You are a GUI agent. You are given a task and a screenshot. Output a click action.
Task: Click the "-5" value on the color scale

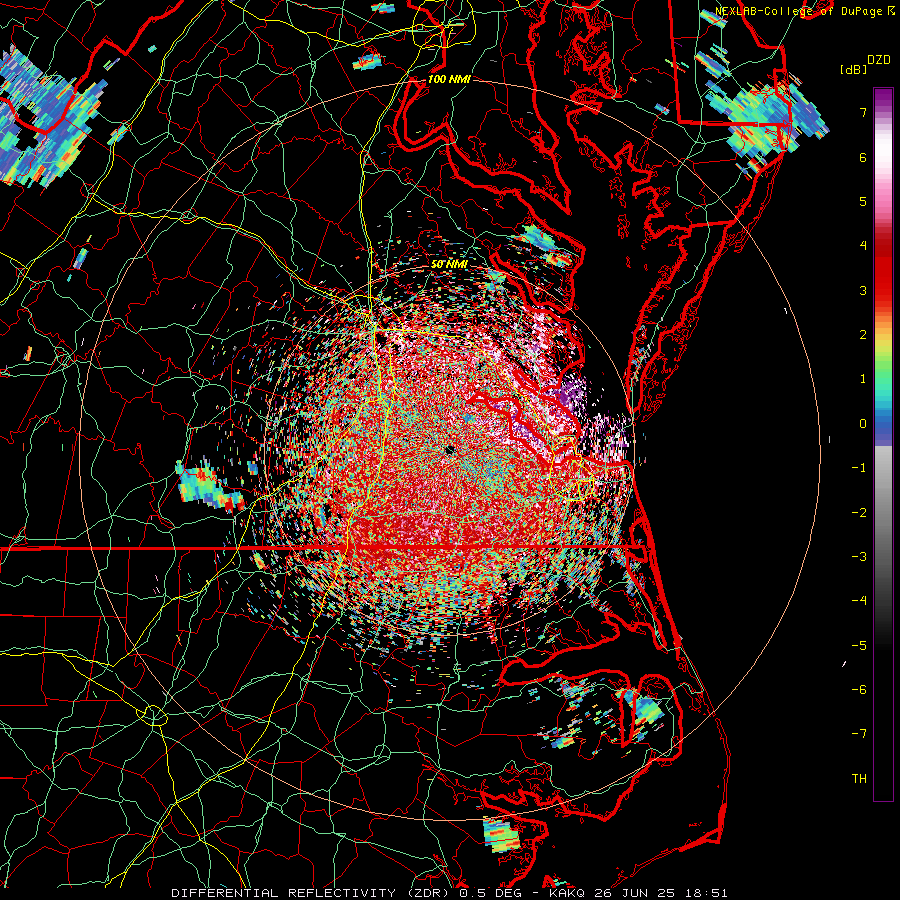859,646
